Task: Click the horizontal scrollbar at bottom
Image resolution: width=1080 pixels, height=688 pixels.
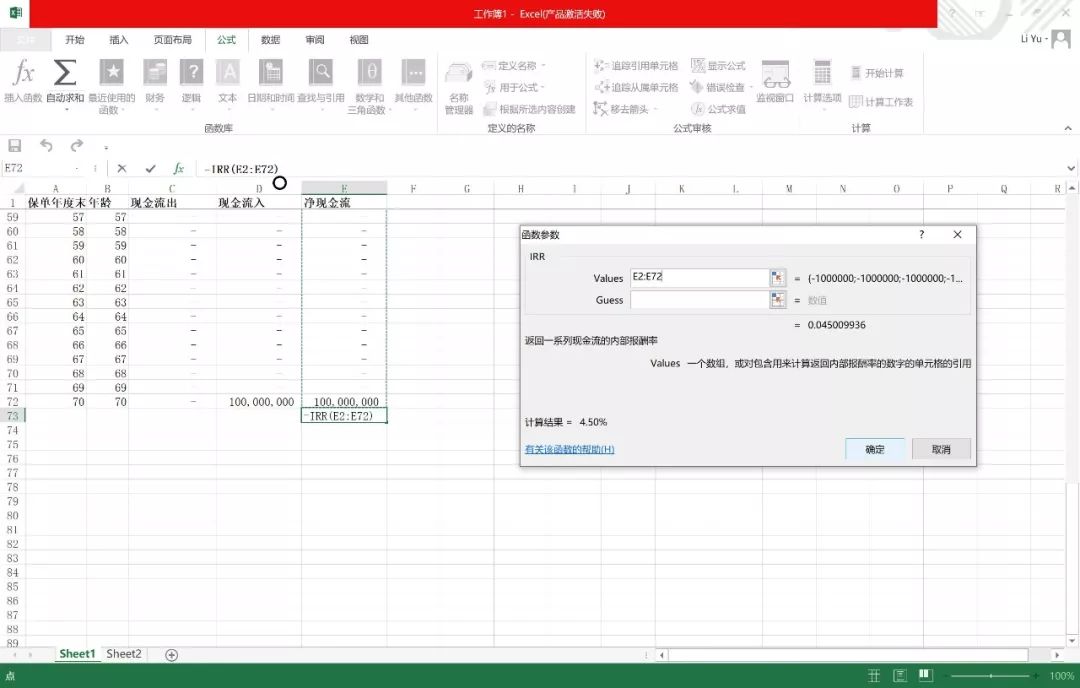Action: [848, 655]
